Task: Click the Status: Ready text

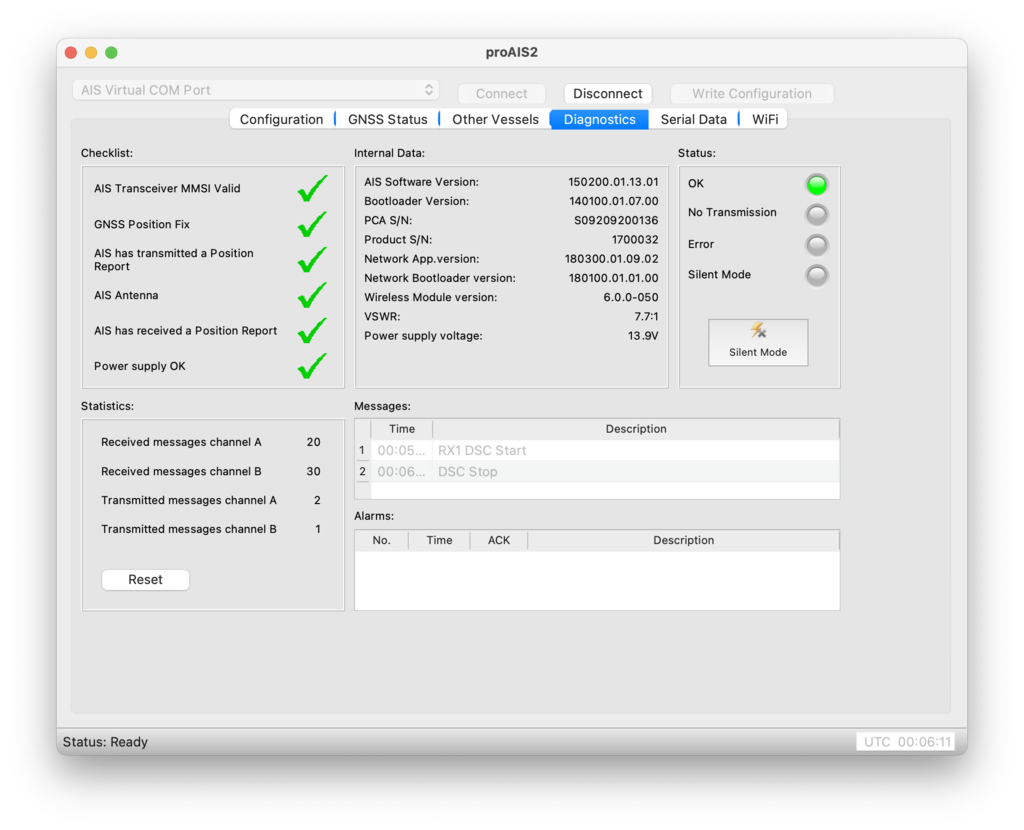Action: click(105, 742)
